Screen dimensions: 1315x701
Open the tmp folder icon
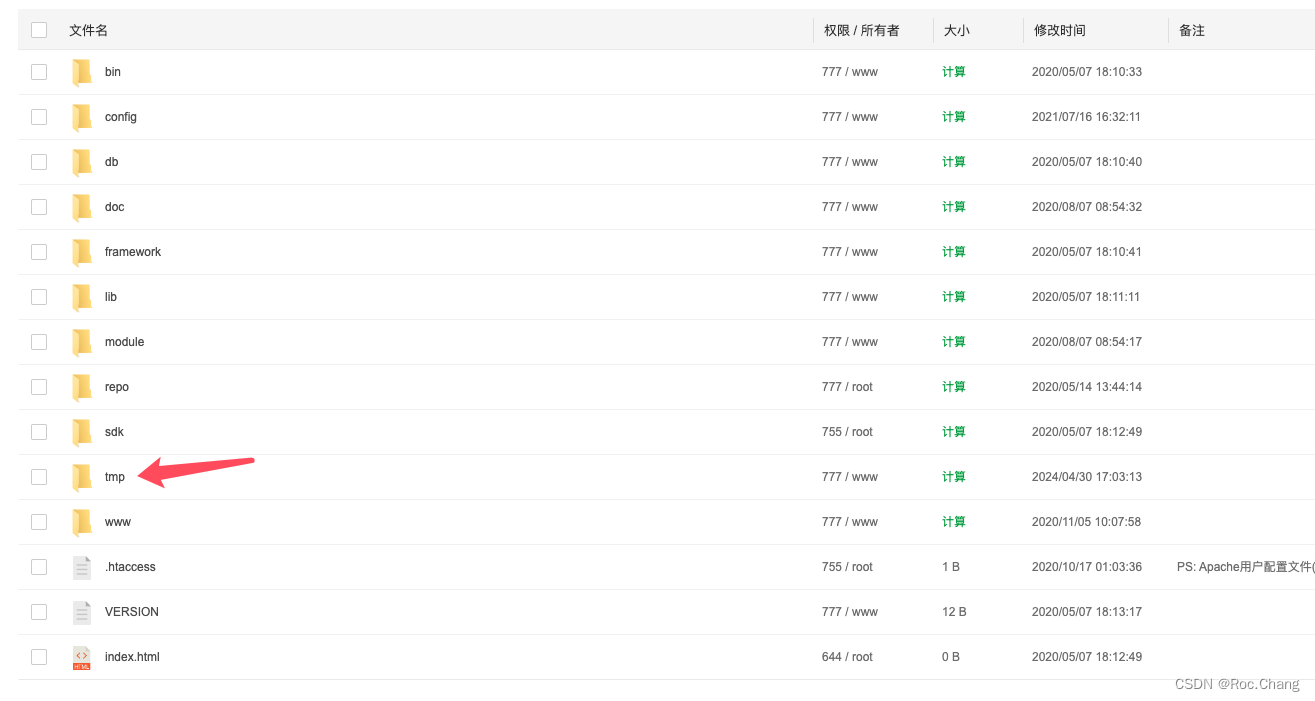coord(82,477)
